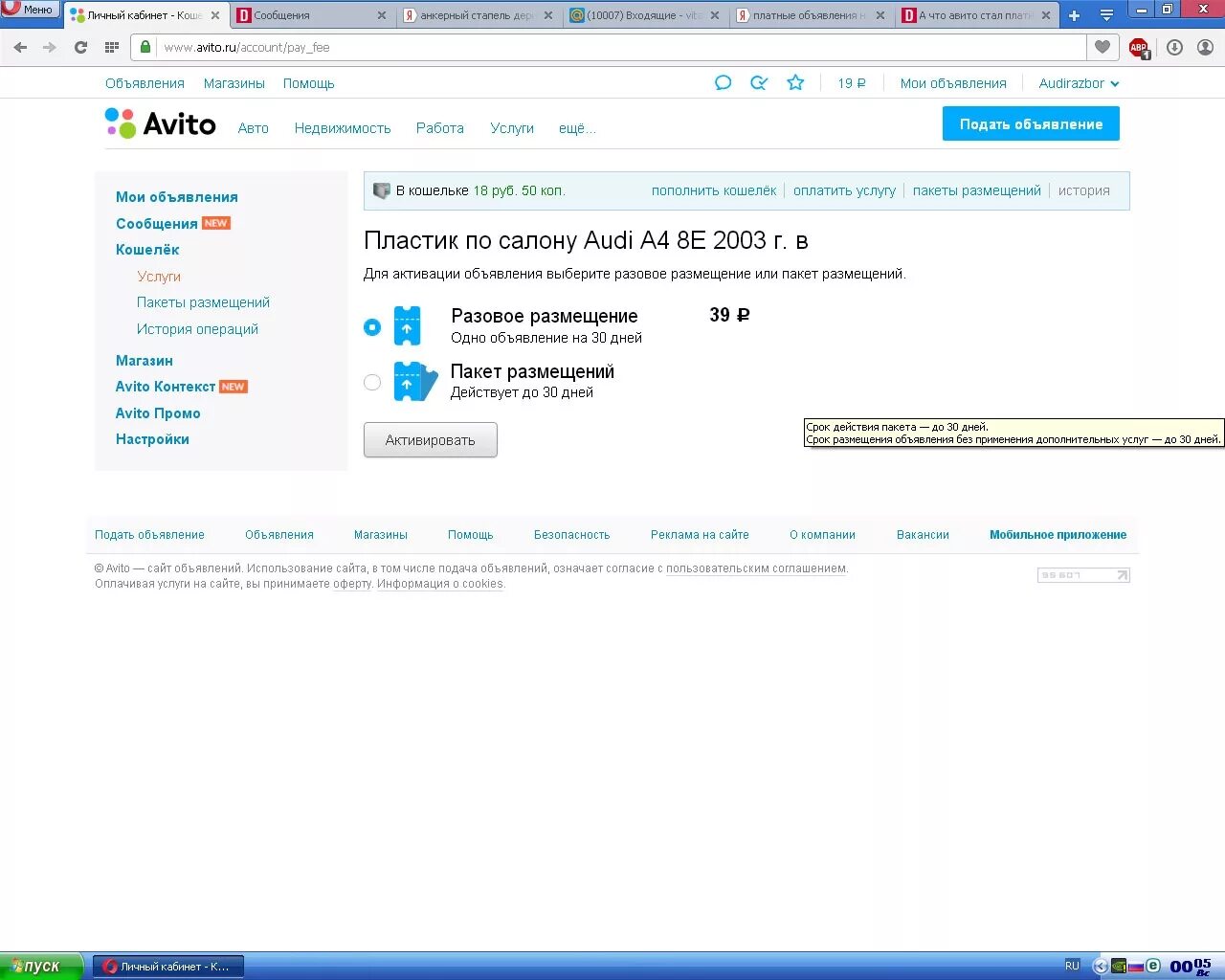This screenshot has height=980, width=1225.
Task: Open the Услуги category in header
Action: [x=512, y=128]
